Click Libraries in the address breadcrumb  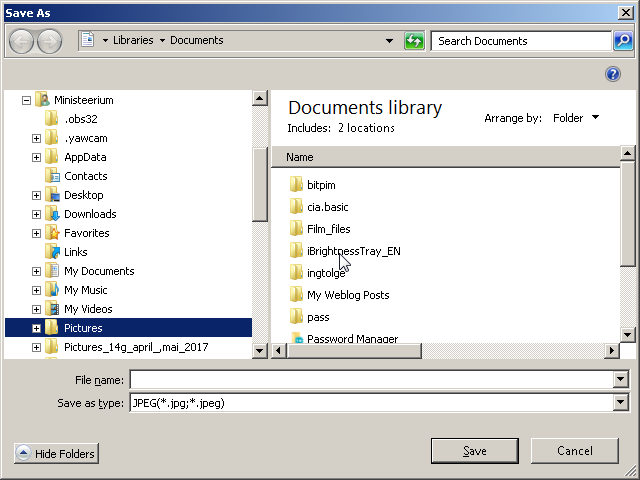[x=133, y=40]
